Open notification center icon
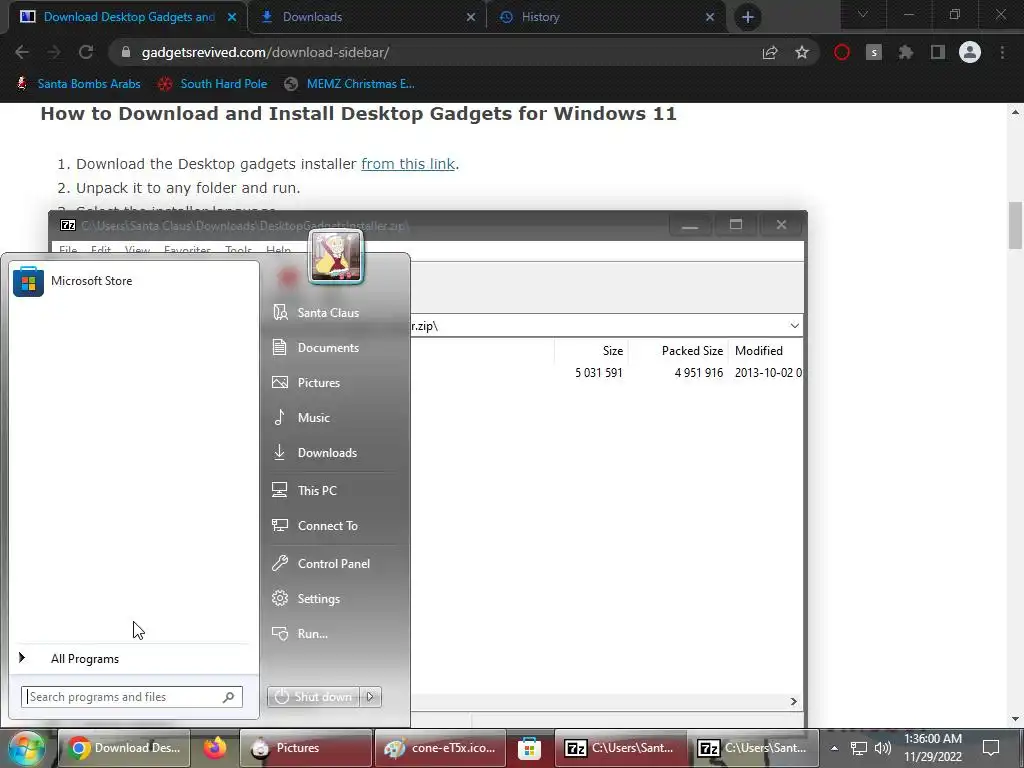The height and width of the screenshot is (768, 1024). point(991,748)
